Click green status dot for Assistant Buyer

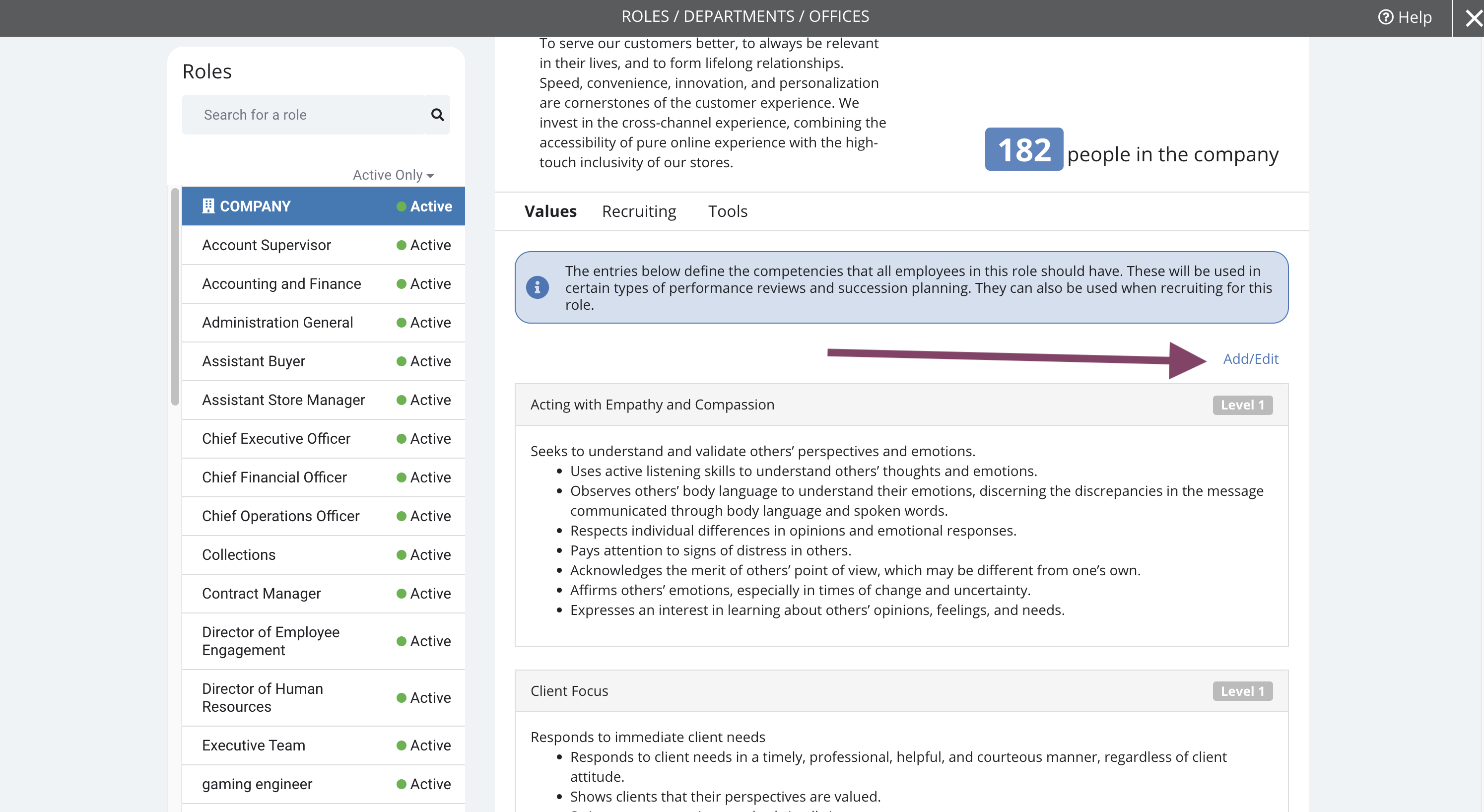point(402,361)
